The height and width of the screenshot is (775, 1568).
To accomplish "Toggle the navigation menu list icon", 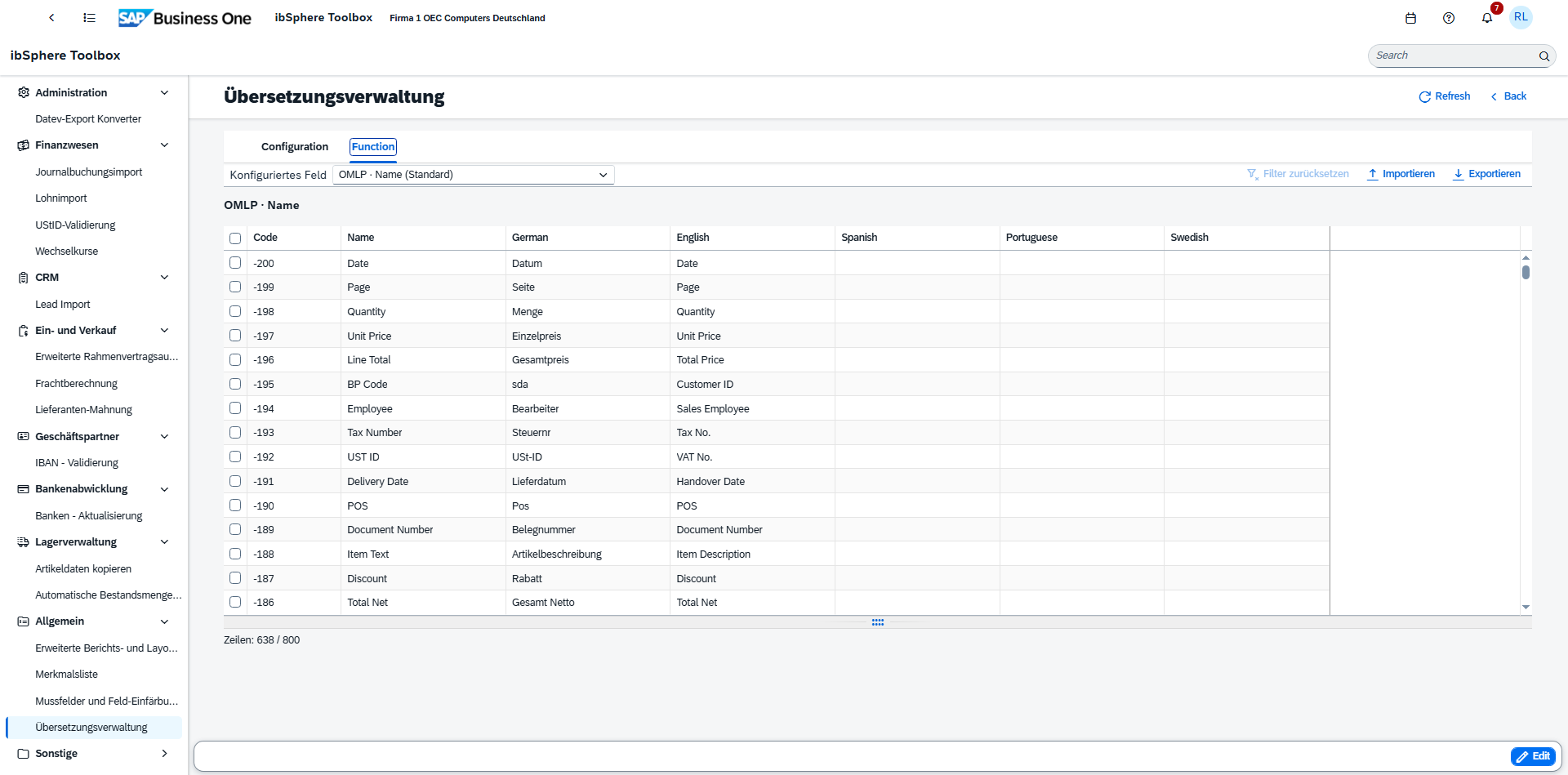I will tap(90, 17).
